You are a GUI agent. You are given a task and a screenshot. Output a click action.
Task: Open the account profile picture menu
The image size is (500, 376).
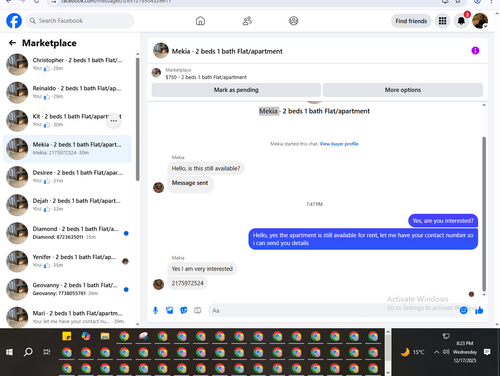click(480, 21)
